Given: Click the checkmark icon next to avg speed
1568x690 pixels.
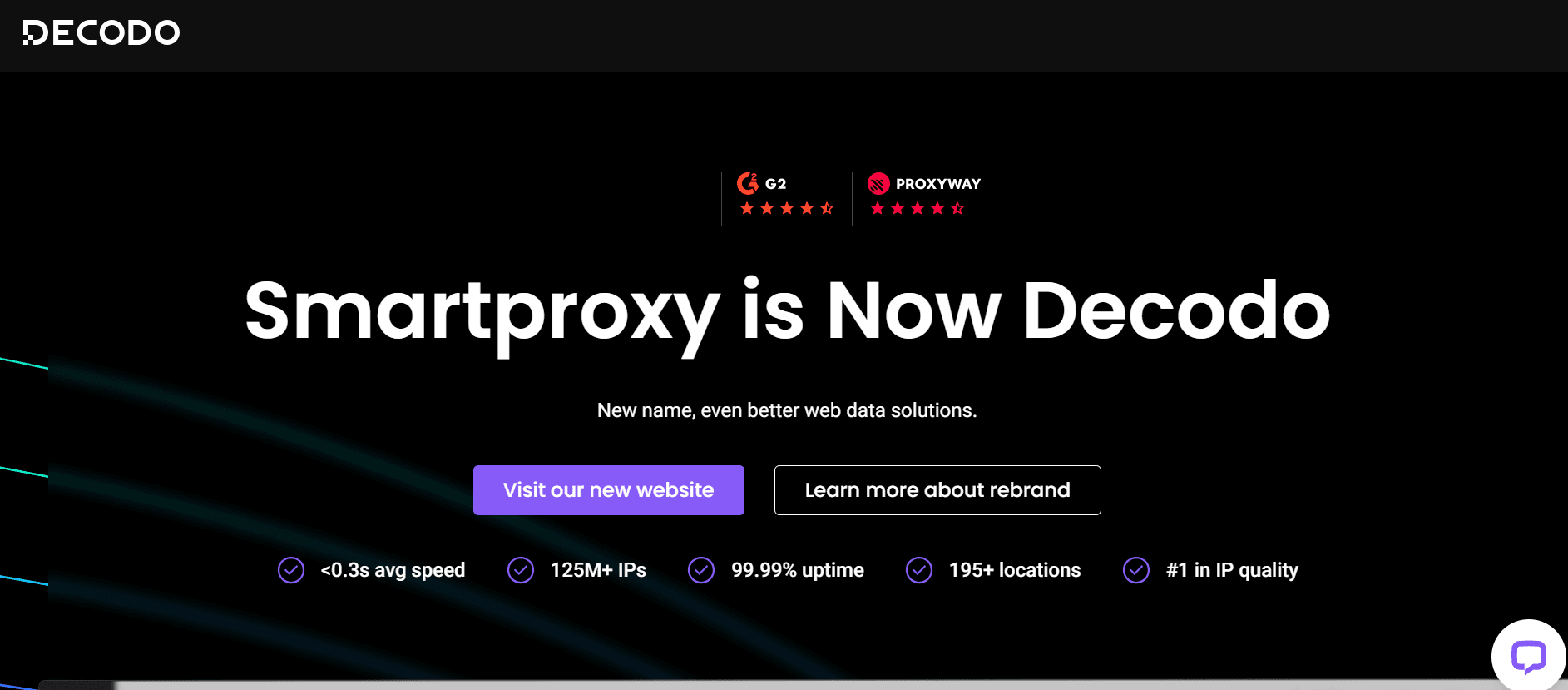Looking at the screenshot, I should (x=291, y=570).
